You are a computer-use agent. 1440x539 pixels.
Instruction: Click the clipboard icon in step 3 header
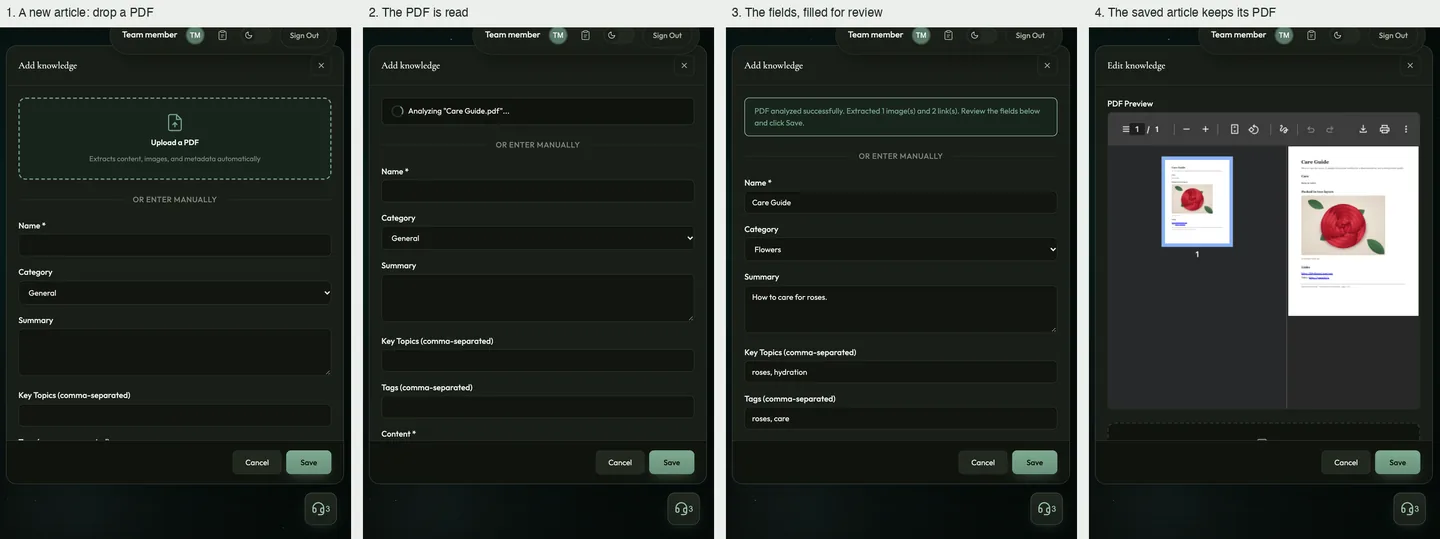[948, 35]
